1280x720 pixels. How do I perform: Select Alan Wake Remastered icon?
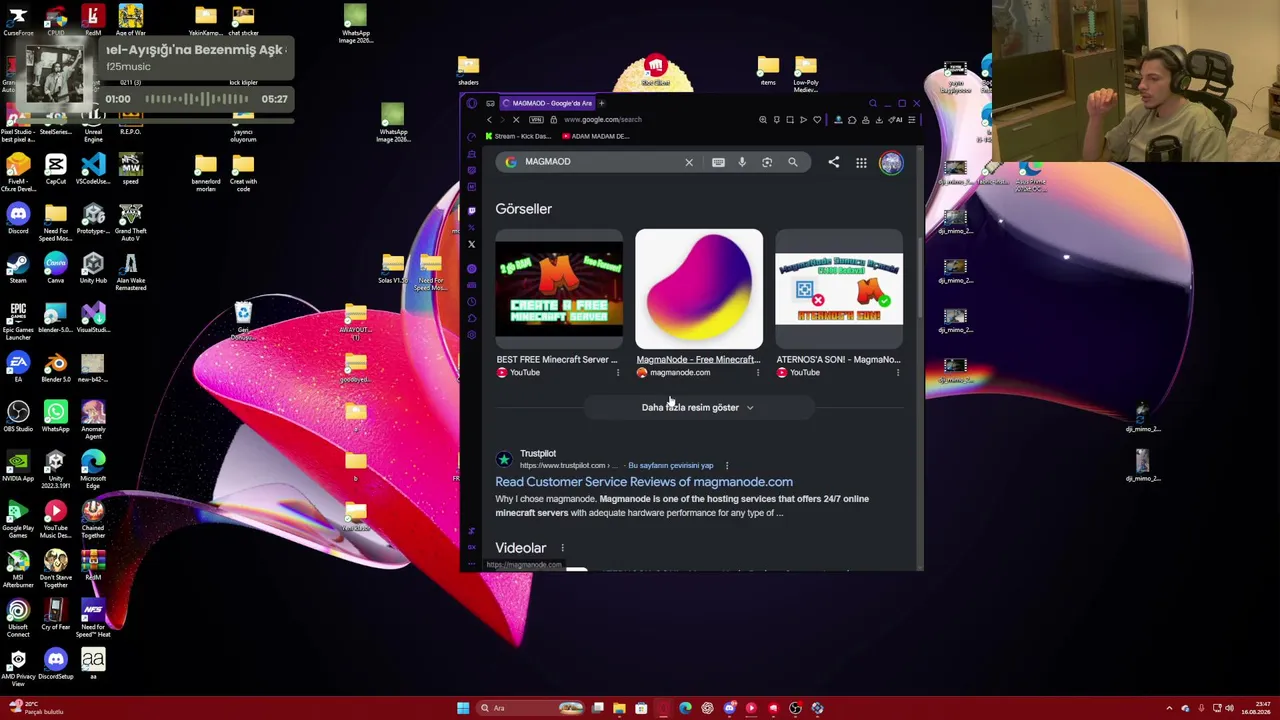tap(130, 270)
